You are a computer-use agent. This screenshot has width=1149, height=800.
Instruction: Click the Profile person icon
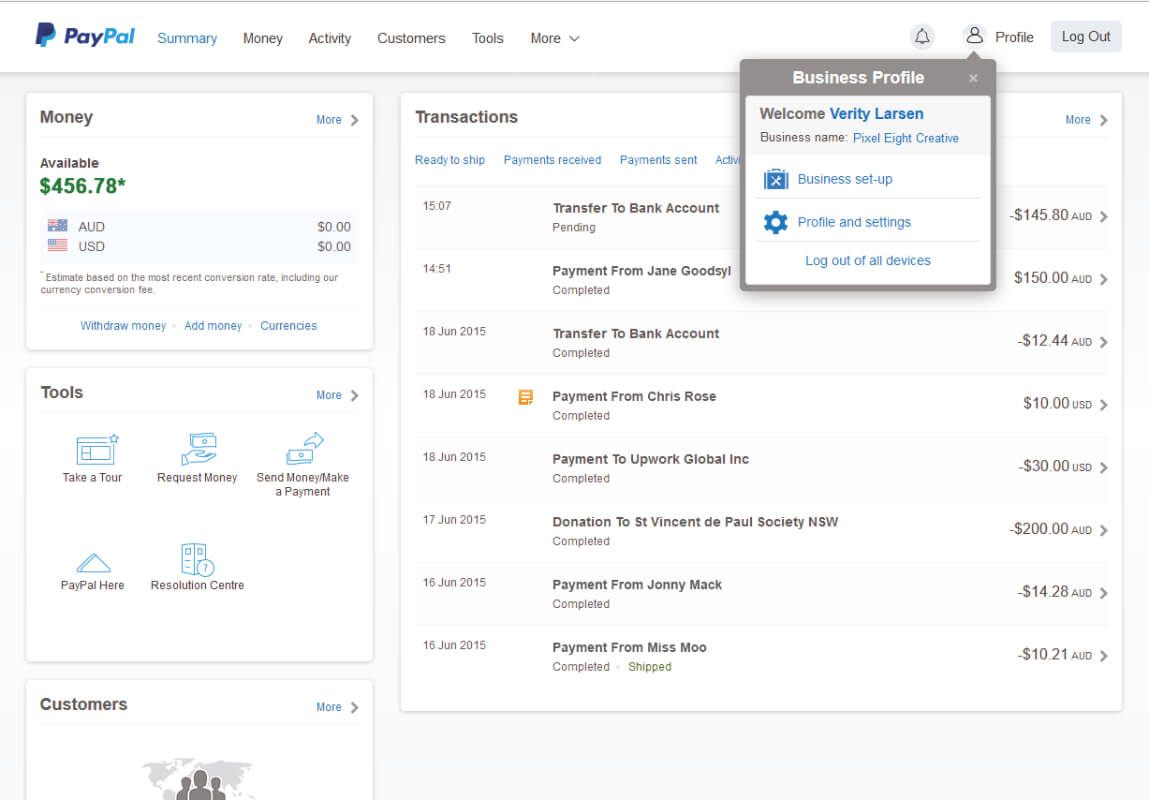tap(974, 35)
